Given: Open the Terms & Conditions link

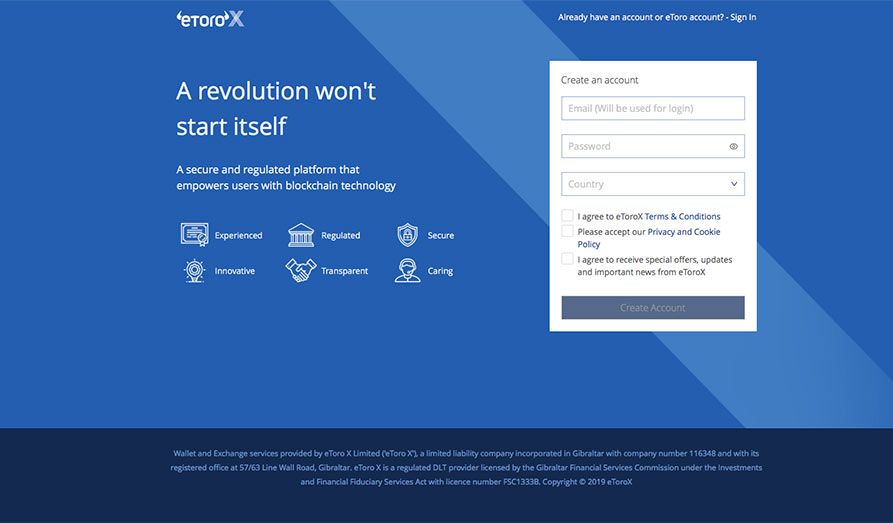Looking at the screenshot, I should pyautogui.click(x=682, y=216).
